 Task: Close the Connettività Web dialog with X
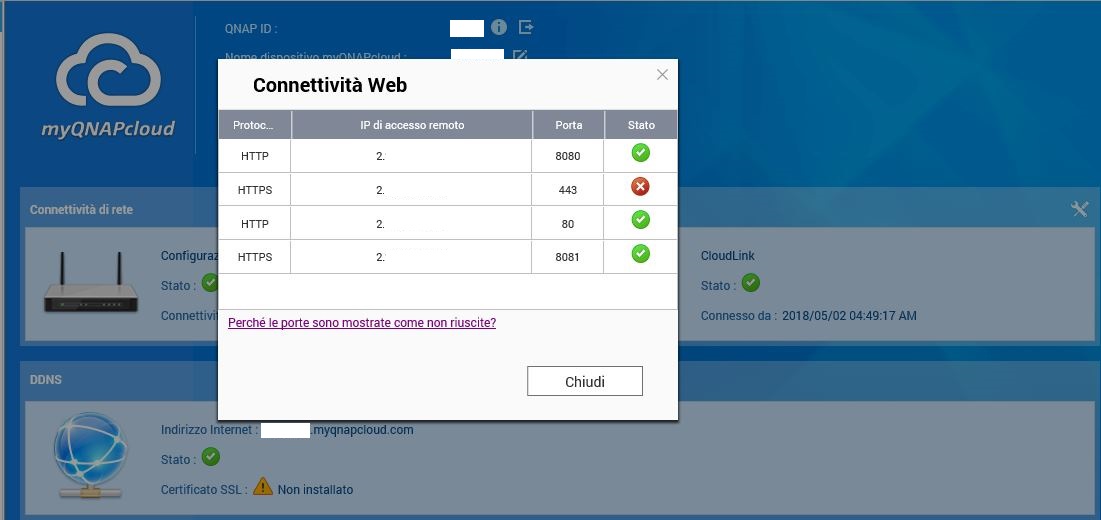coord(662,75)
